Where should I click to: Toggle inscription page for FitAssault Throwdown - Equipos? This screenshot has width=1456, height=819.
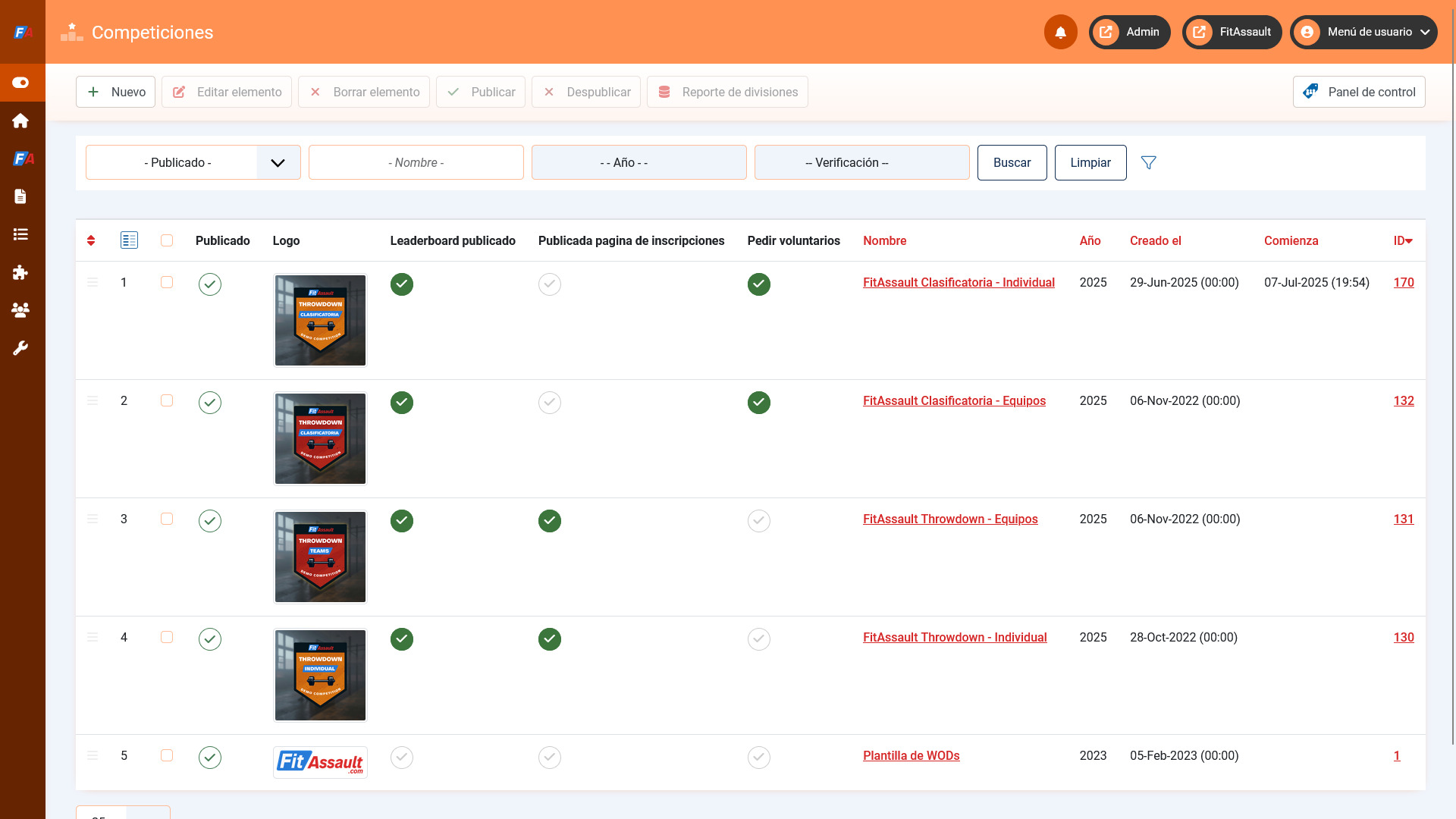(x=550, y=521)
